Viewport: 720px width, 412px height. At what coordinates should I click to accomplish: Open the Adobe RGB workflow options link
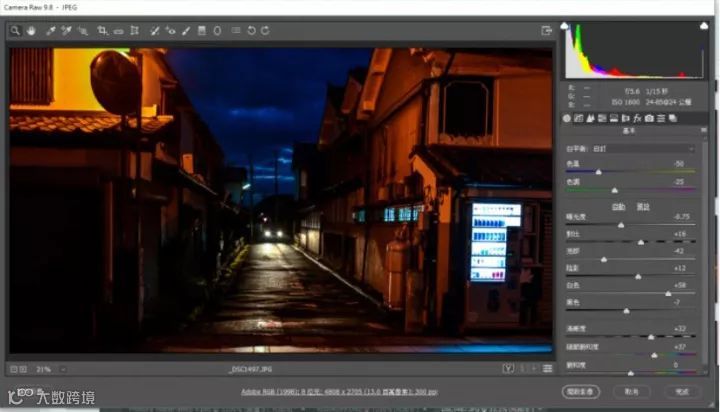(339, 392)
